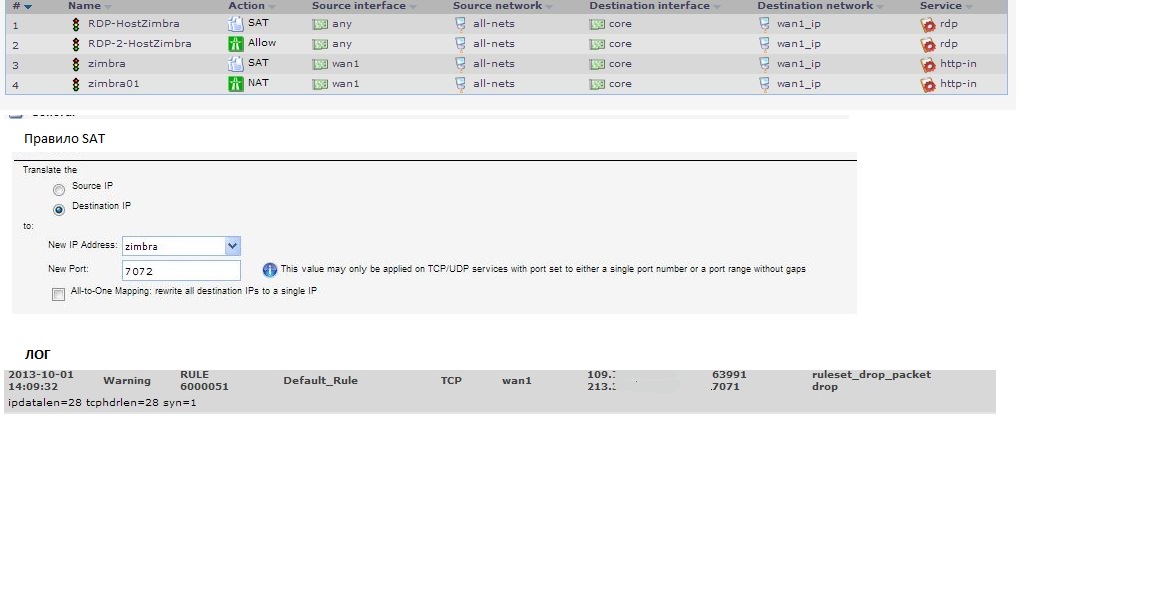
Task: Click the rdp service text in RDP-2-HostZimbra row
Action: pos(949,44)
